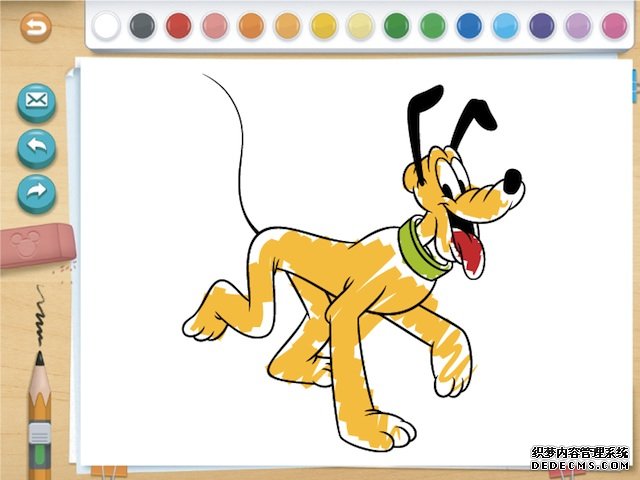This screenshot has height=480, width=640.
Task: Click Pluto's black nose on canvas
Action: click(x=512, y=181)
